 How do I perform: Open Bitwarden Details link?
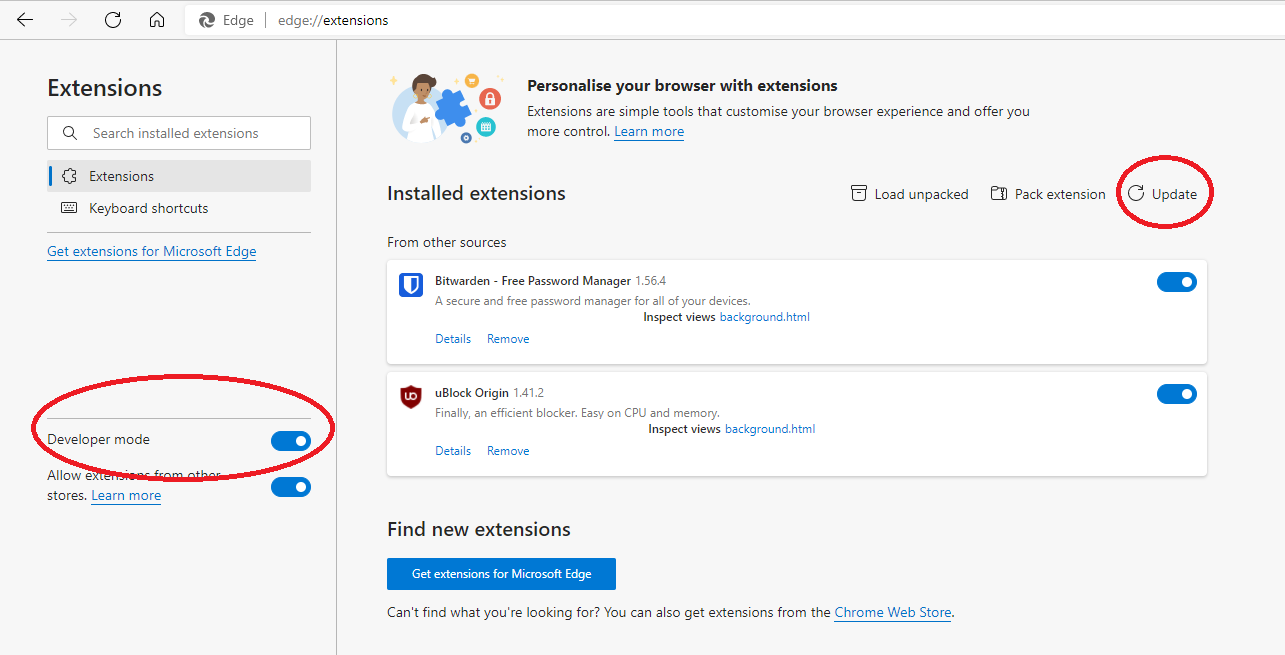click(453, 339)
